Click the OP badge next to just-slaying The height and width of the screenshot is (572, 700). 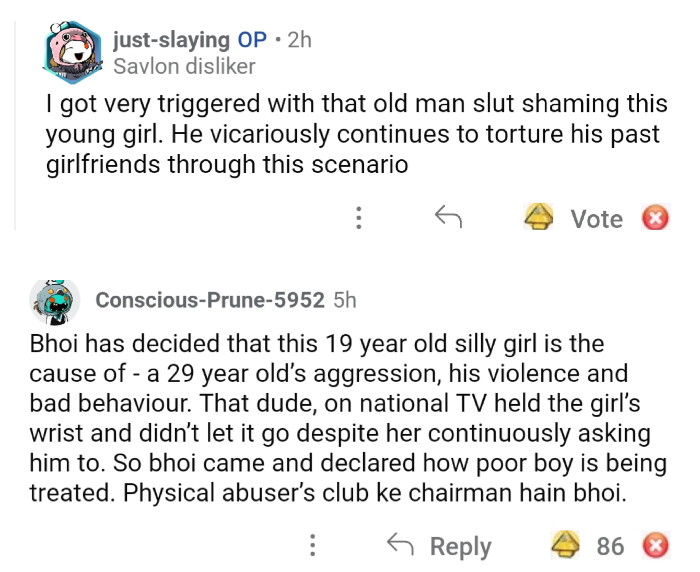251,40
